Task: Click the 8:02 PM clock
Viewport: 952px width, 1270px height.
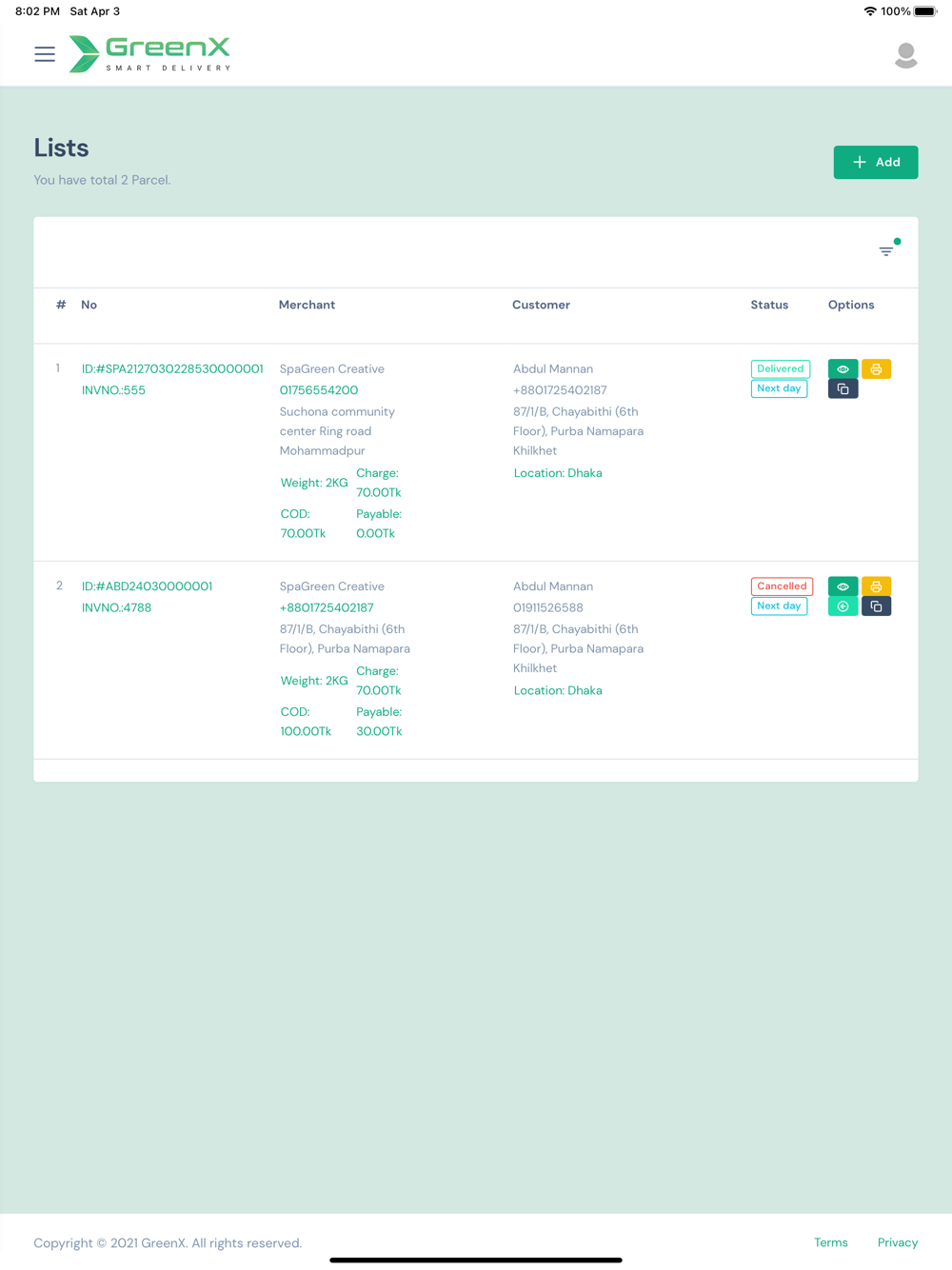Action: point(37,11)
